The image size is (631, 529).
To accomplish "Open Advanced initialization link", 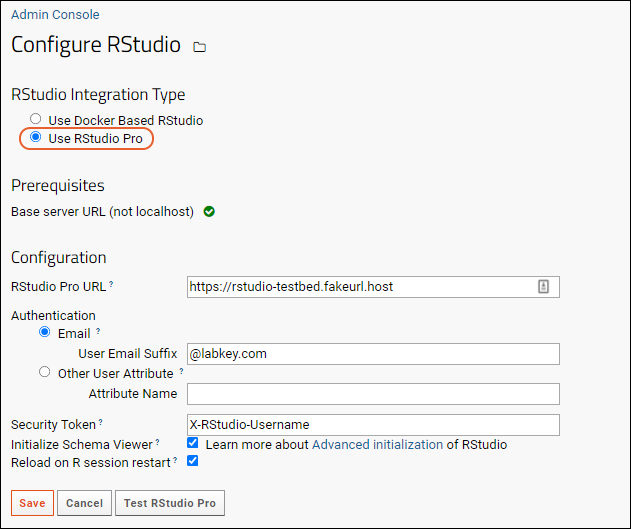I will pyautogui.click(x=377, y=445).
